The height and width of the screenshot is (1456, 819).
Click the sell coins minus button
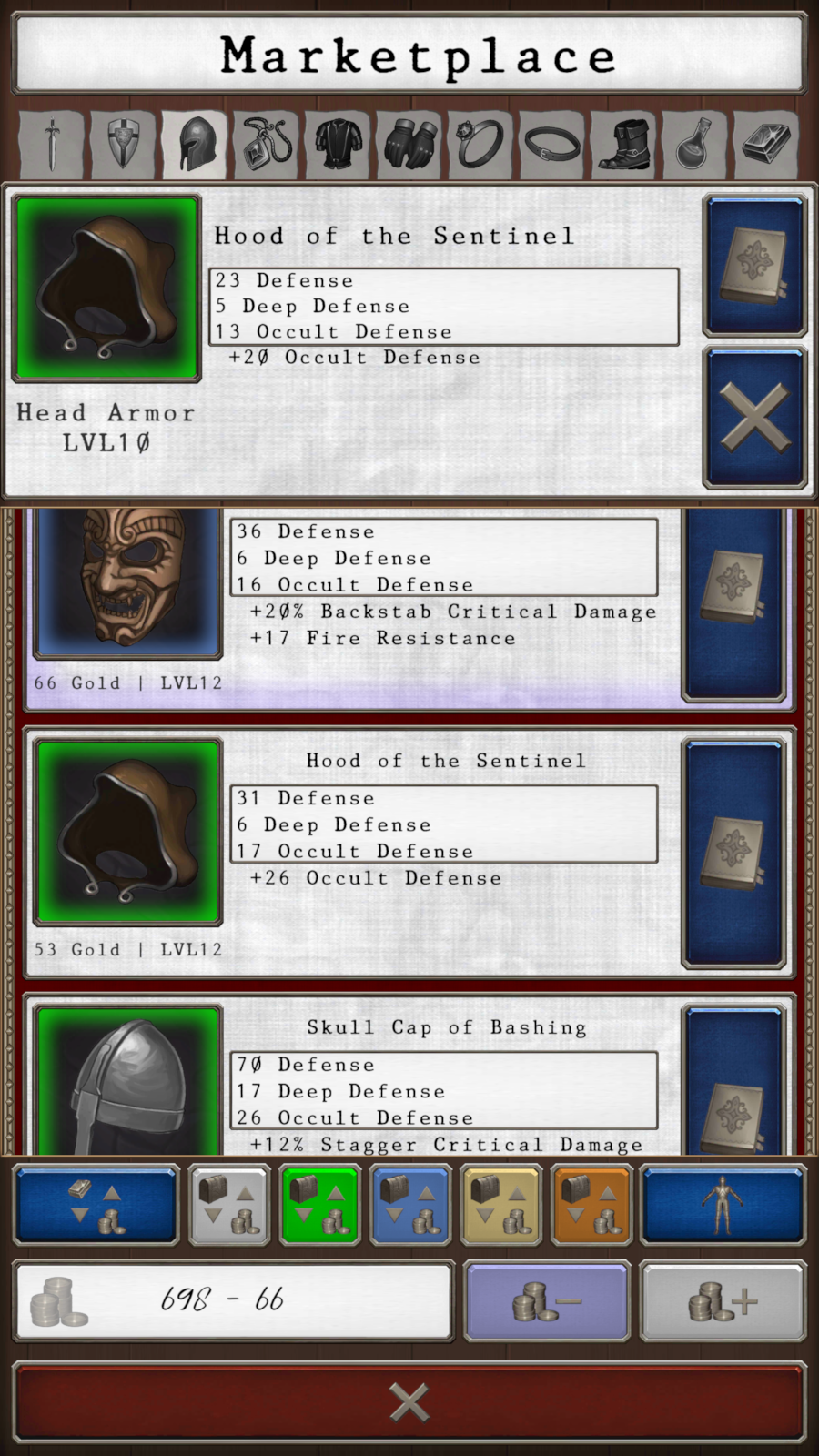tap(547, 1301)
